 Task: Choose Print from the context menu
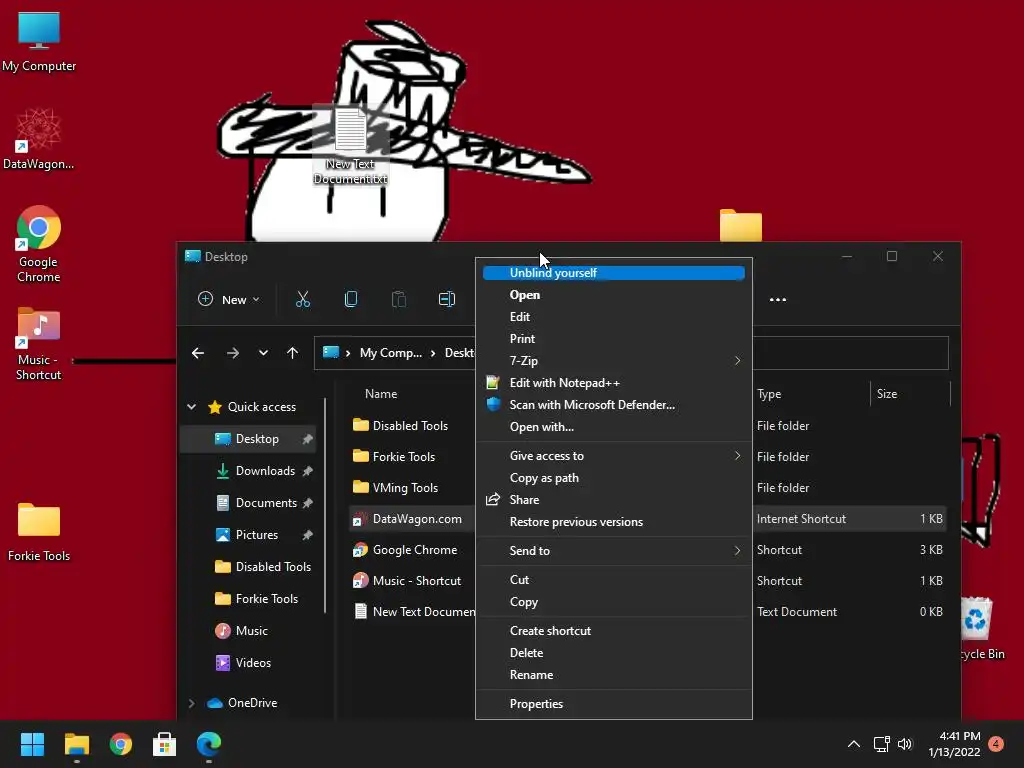[613, 339]
